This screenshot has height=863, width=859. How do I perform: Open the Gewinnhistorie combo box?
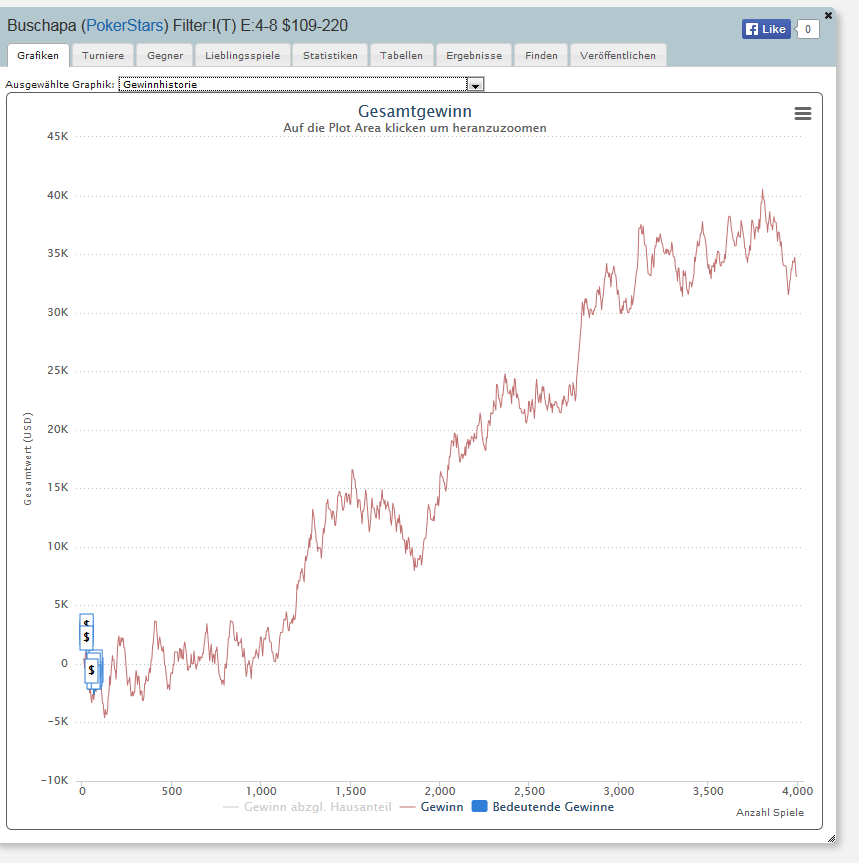click(x=301, y=84)
